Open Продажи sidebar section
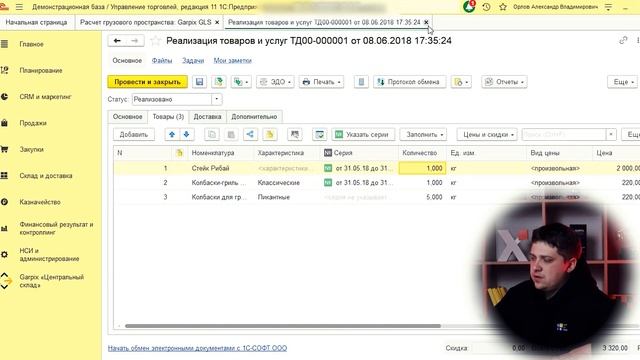640x360 pixels. [x=33, y=123]
